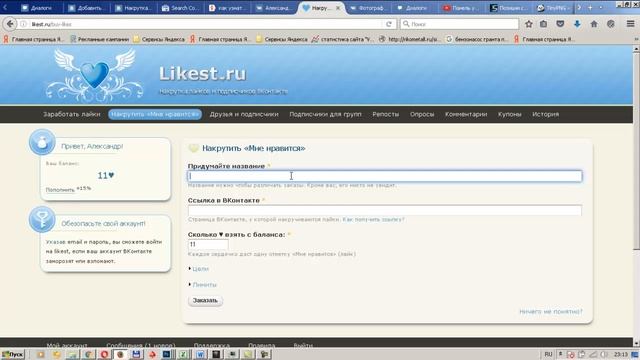Open the Репосты menu item
Screen dimensions: 640x360
pos(386,114)
